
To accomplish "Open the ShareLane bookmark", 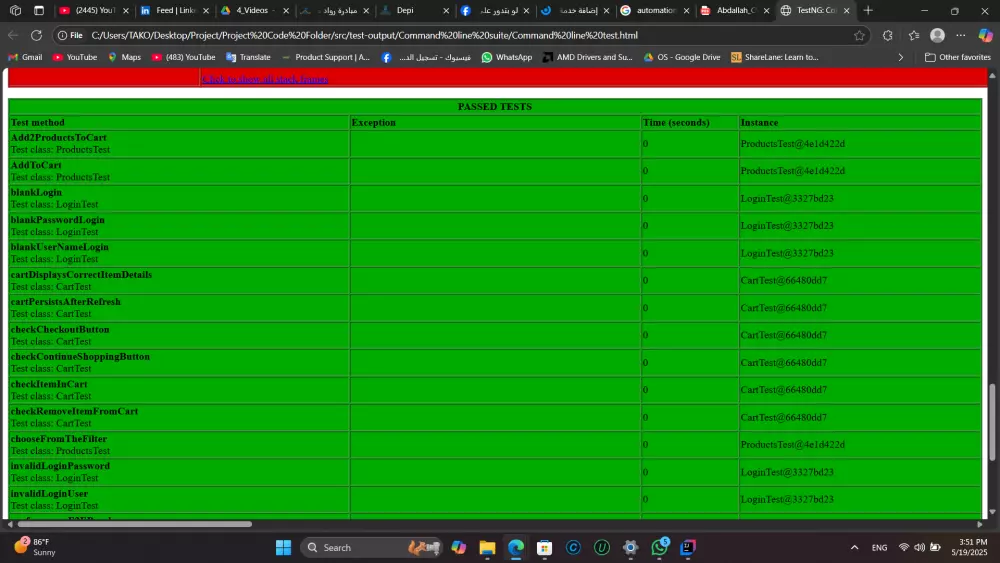I will click(x=775, y=57).
